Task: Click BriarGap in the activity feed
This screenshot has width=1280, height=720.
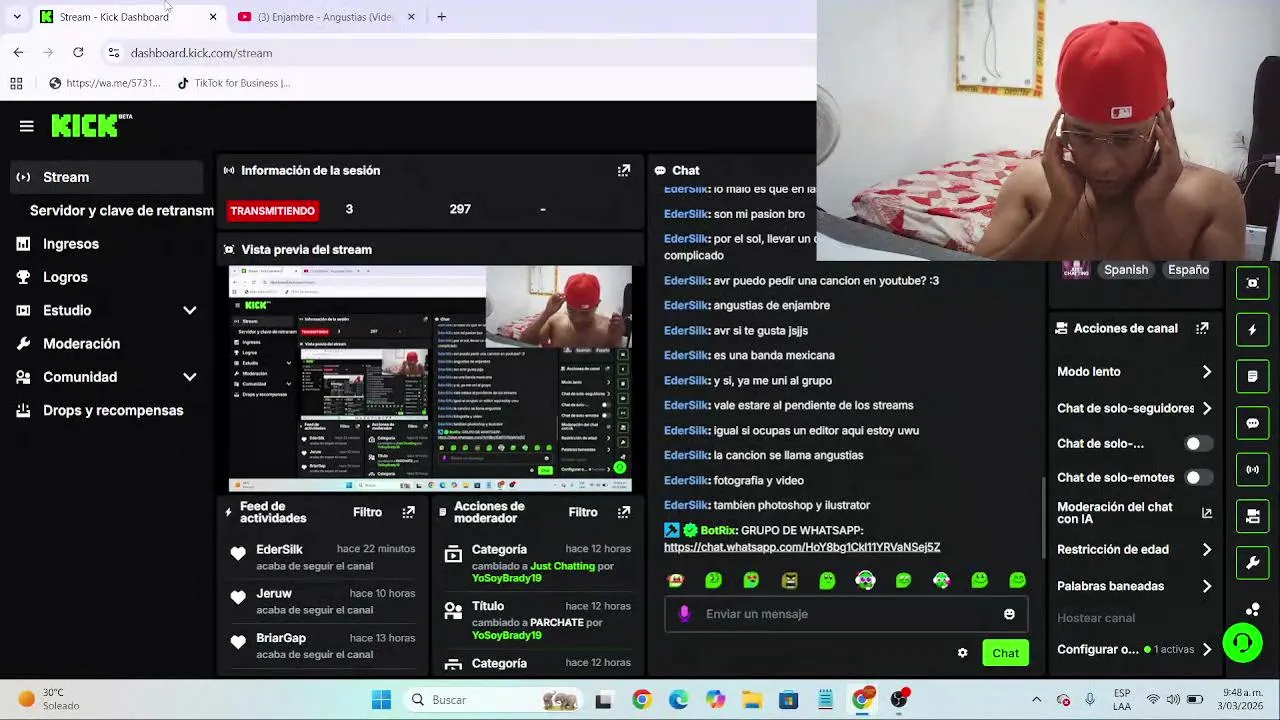Action: tap(281, 638)
